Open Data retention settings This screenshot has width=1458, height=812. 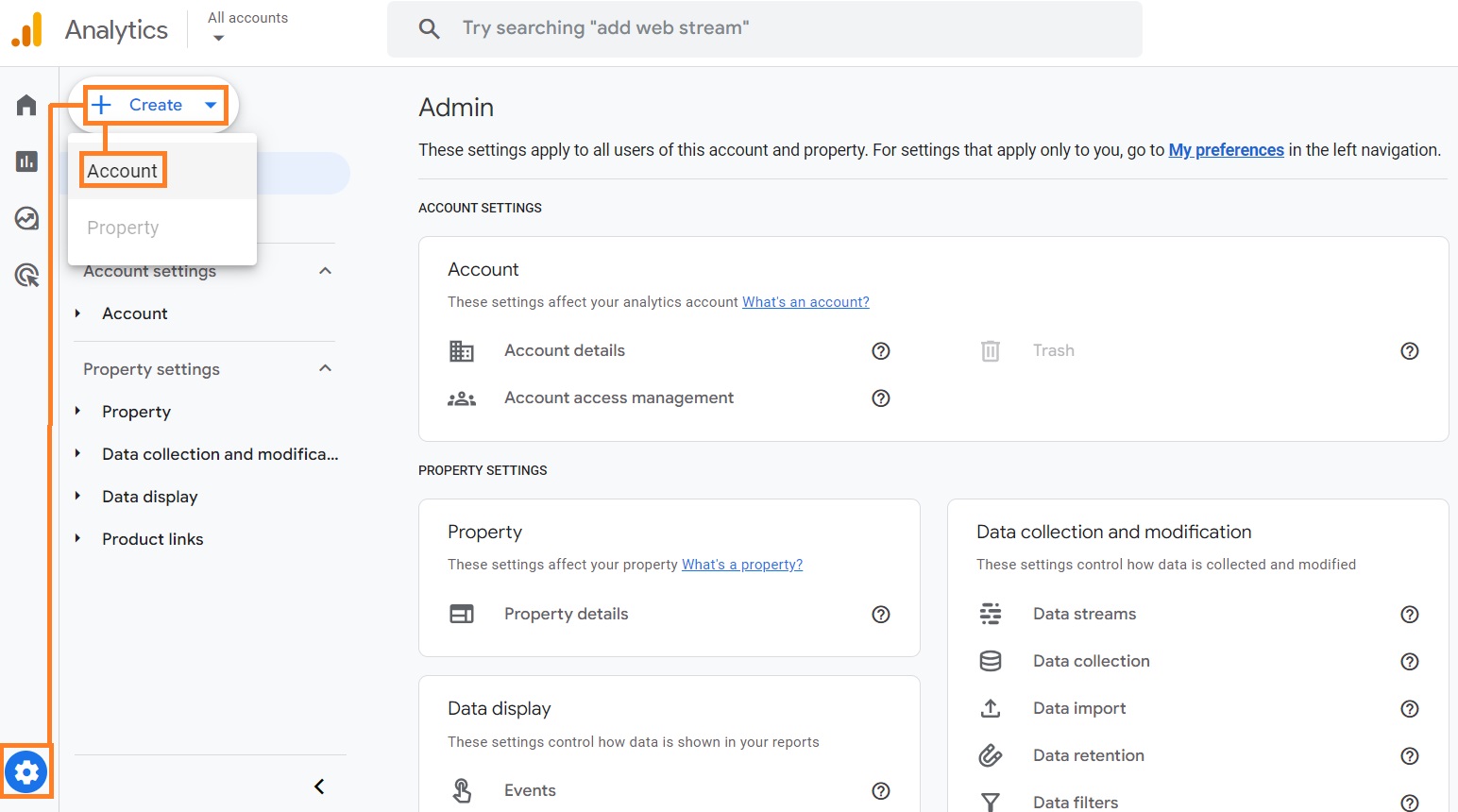(x=1089, y=755)
